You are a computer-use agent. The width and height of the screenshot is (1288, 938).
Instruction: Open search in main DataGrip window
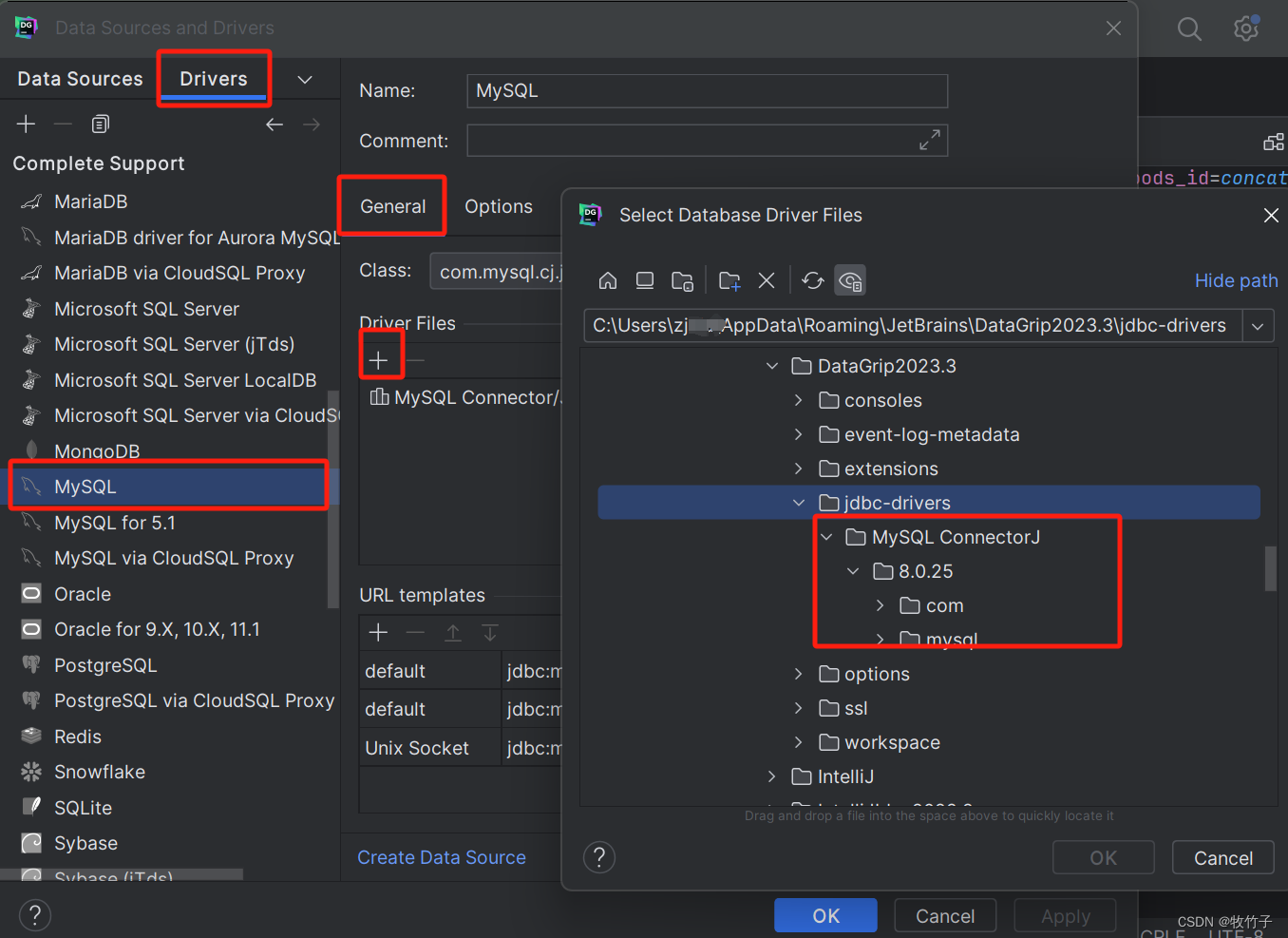(x=1189, y=29)
